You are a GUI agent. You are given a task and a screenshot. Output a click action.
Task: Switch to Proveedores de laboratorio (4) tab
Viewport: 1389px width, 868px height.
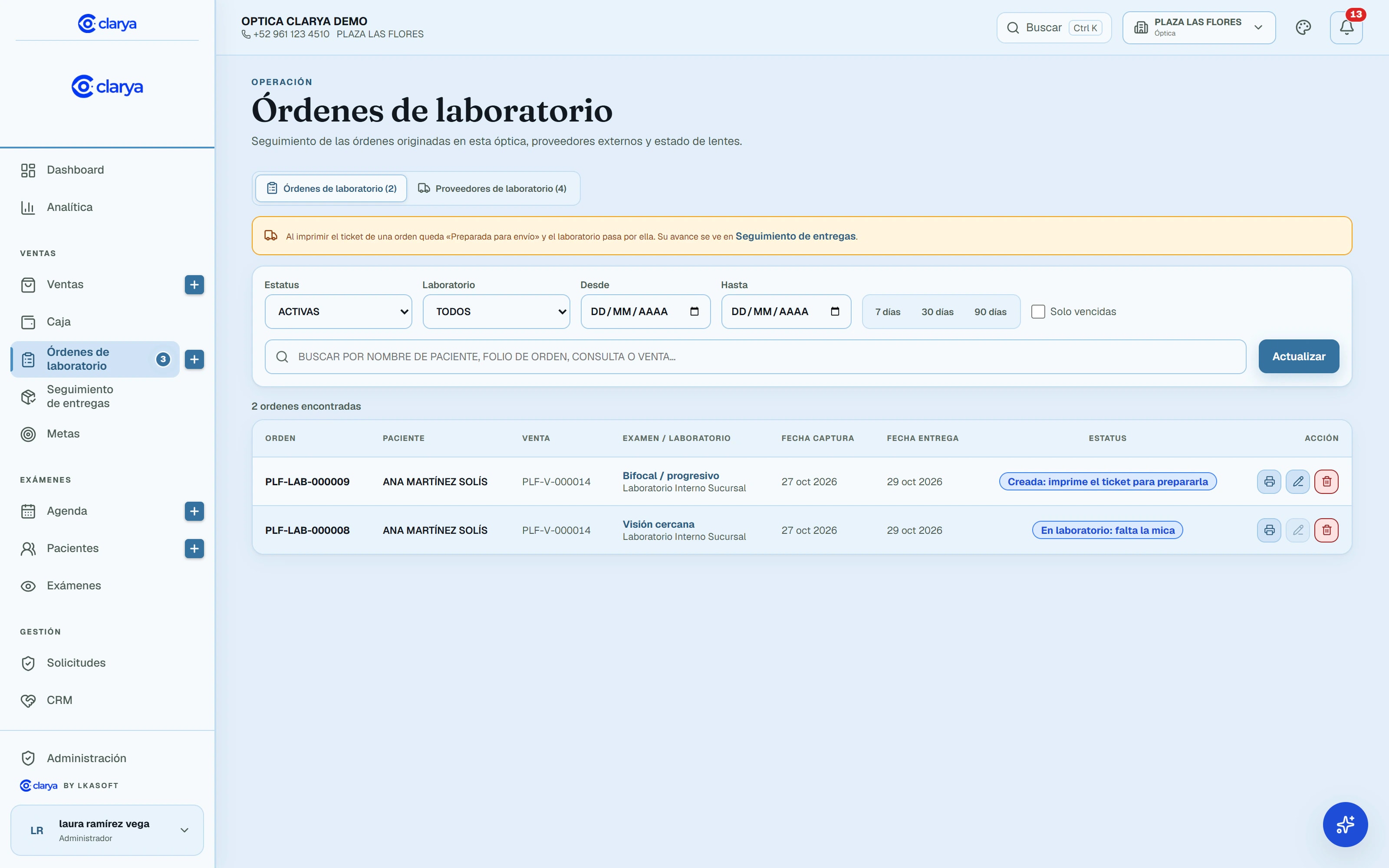coord(493,188)
